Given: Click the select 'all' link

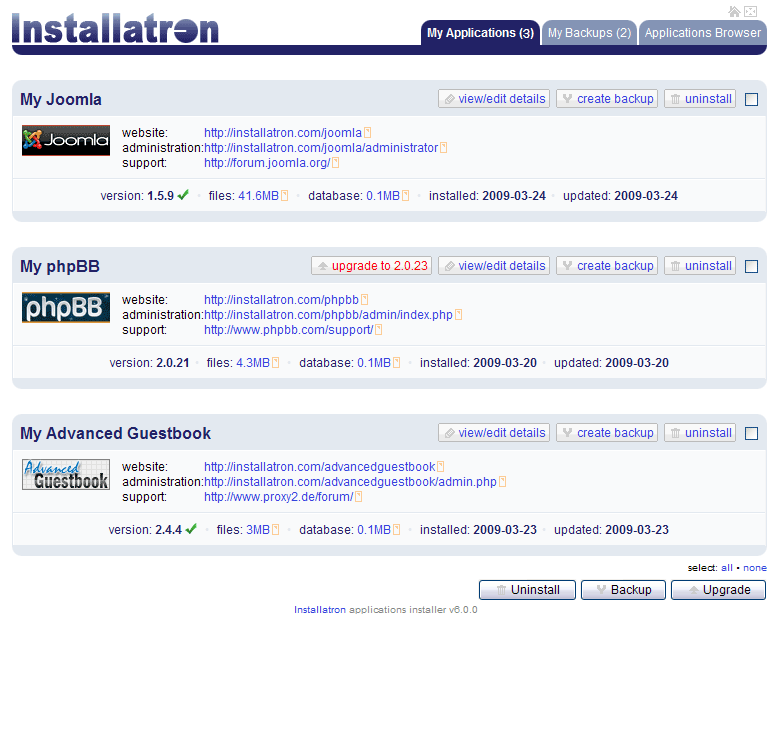Looking at the screenshot, I should (727, 568).
